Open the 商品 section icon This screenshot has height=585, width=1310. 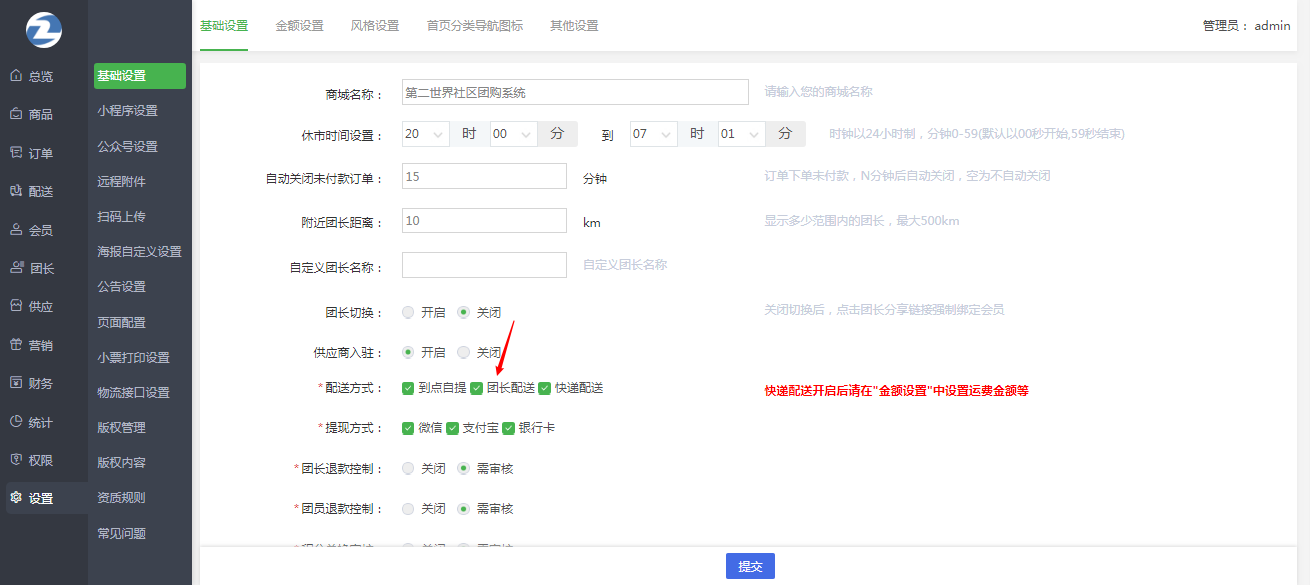click(16, 114)
